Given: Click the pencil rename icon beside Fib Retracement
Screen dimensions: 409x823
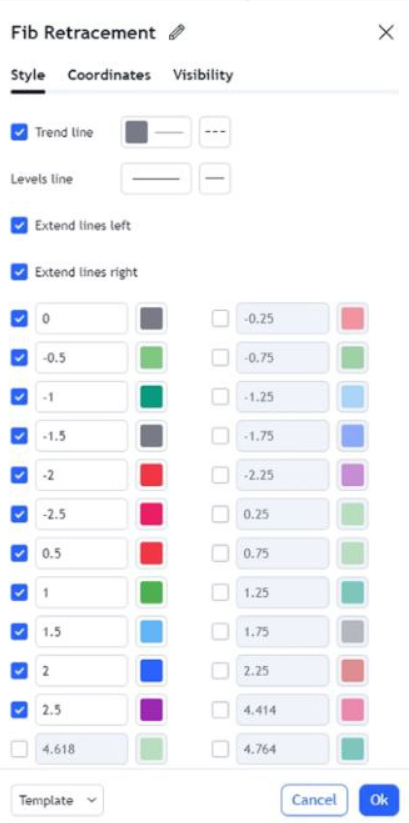Looking at the screenshot, I should (x=177, y=33).
